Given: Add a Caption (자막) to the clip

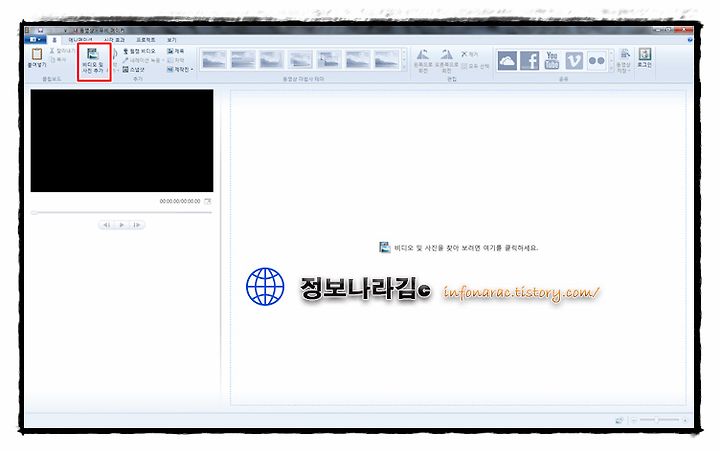Looking at the screenshot, I should (x=175, y=60).
